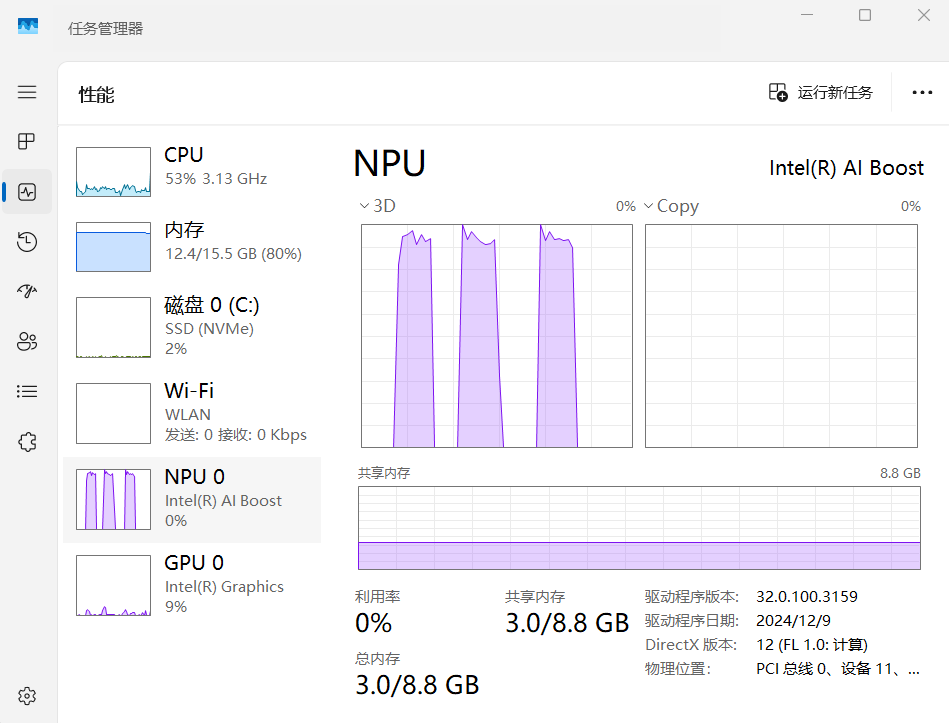Viewport: 949px width, 723px height.
Task: Go to the Processes page icon
Action: pyautogui.click(x=27, y=141)
